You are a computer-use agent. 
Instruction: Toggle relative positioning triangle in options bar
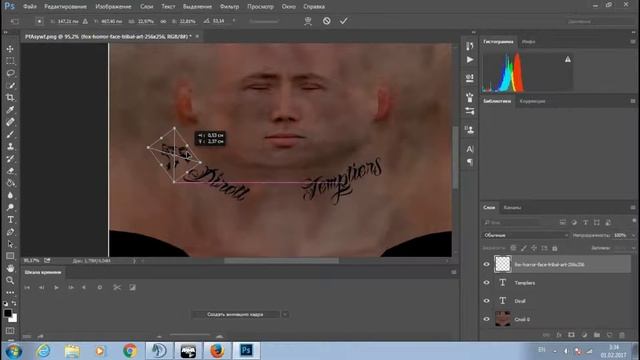point(85,21)
